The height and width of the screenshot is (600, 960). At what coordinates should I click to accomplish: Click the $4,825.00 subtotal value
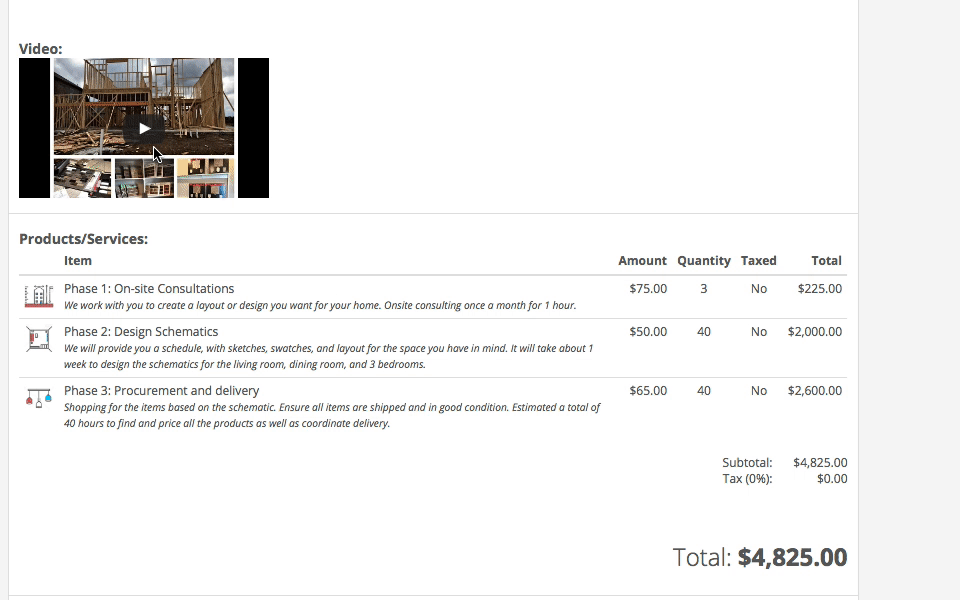(x=819, y=463)
